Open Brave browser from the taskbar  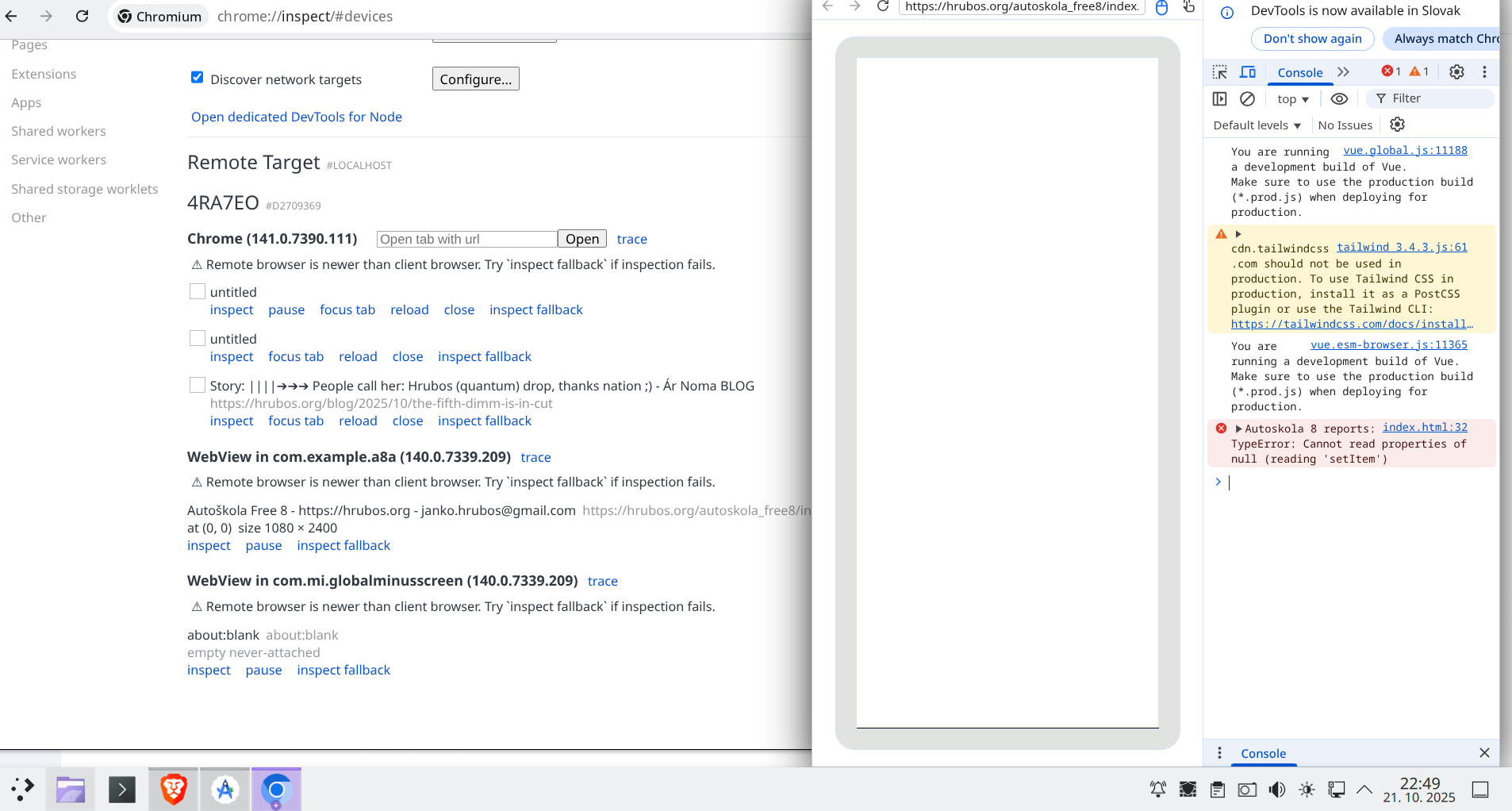click(173, 790)
